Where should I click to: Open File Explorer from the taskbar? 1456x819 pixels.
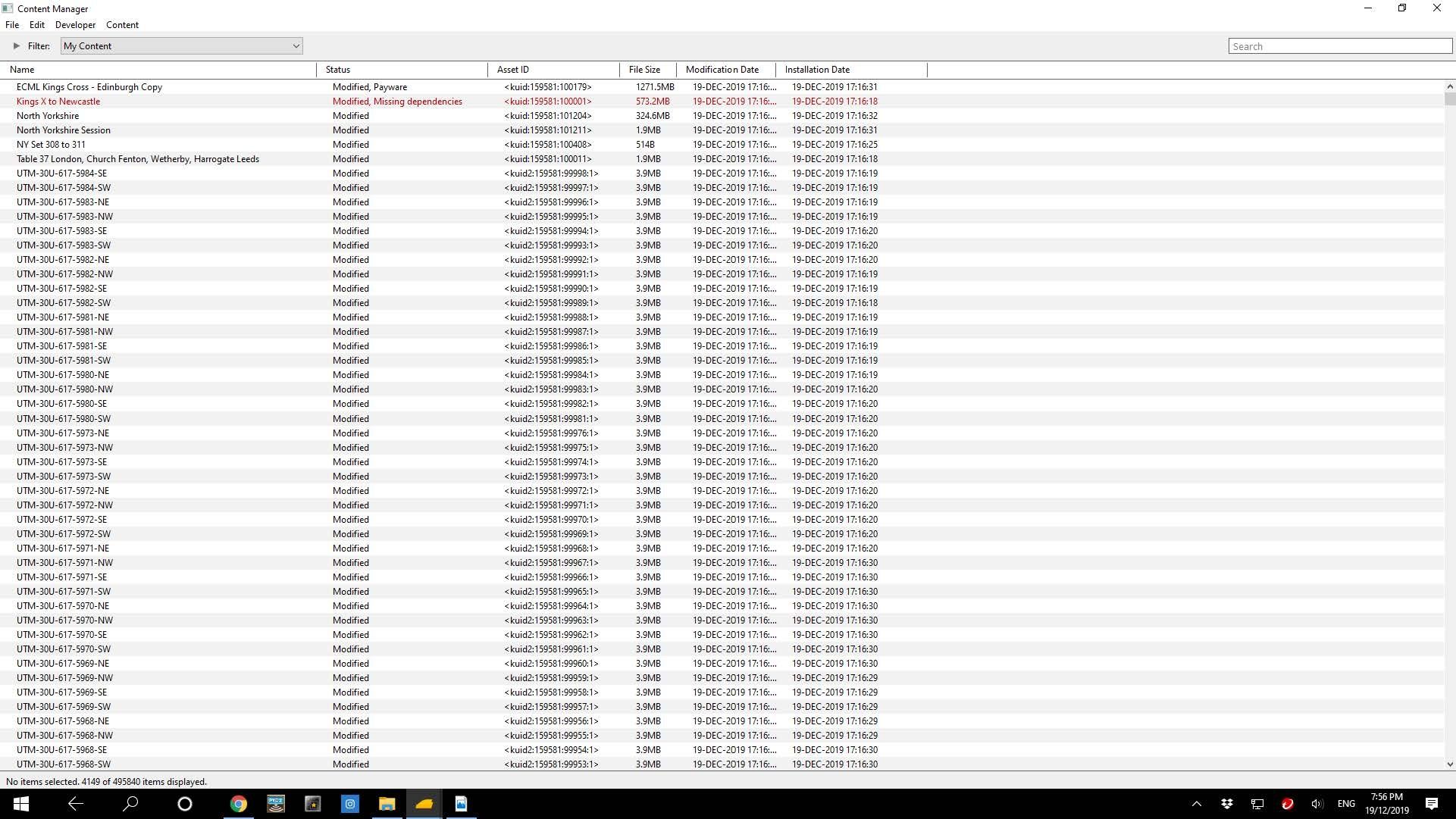point(387,804)
